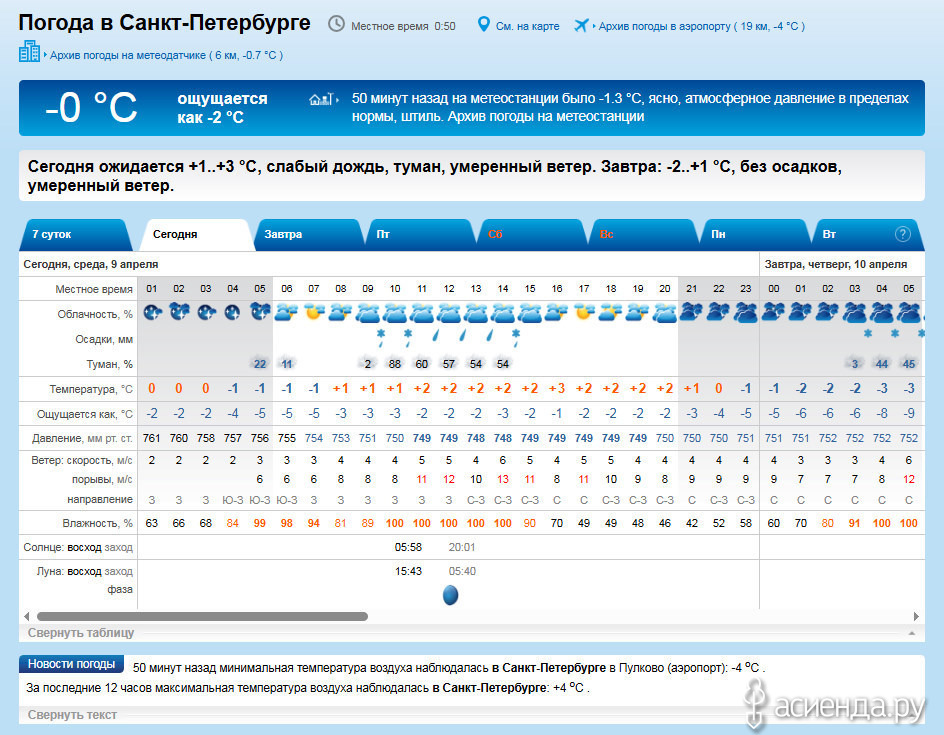Click the "Облачность, %" row label
Viewport: 944px width, 735px height.
95,314
